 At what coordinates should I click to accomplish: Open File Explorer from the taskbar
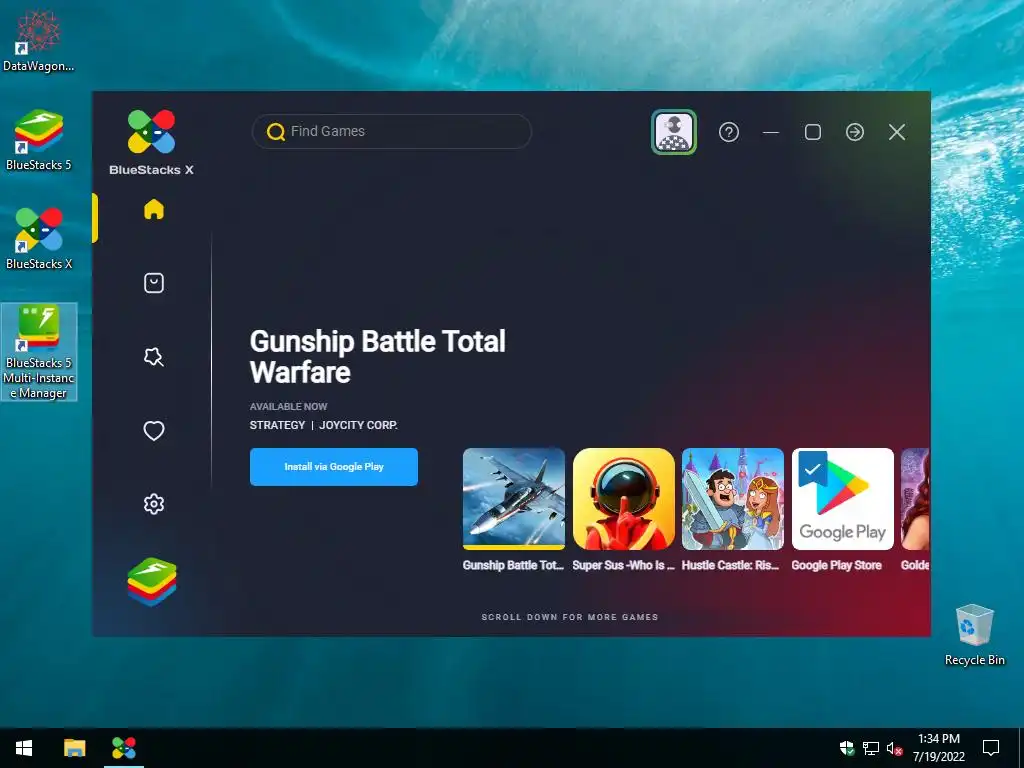click(x=74, y=748)
